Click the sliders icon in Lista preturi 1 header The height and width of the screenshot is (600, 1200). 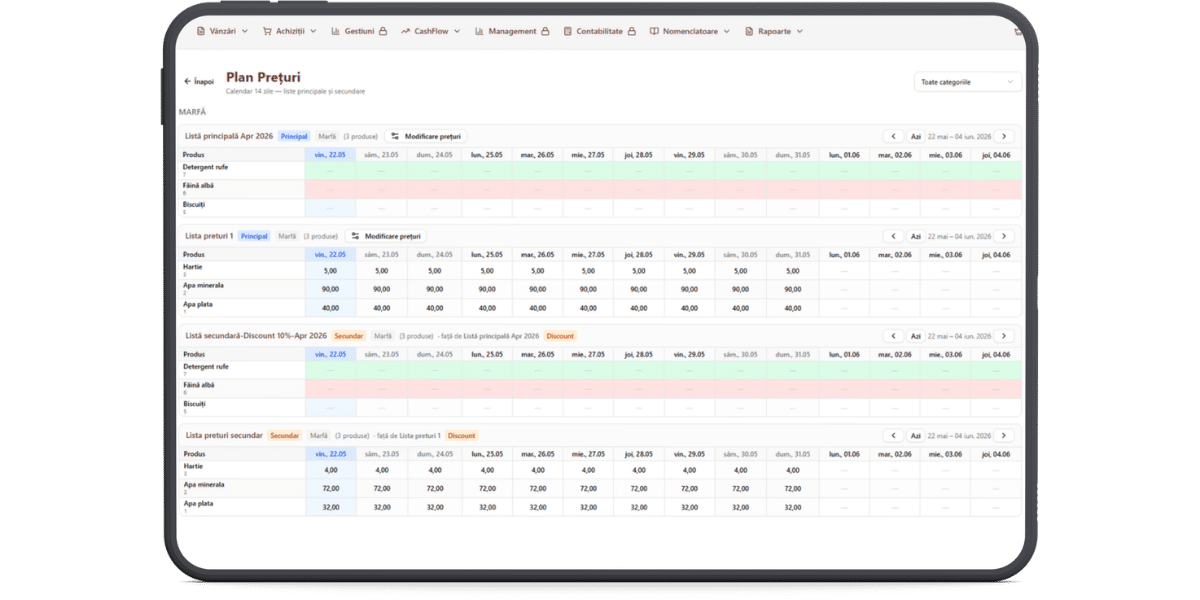click(x=354, y=236)
